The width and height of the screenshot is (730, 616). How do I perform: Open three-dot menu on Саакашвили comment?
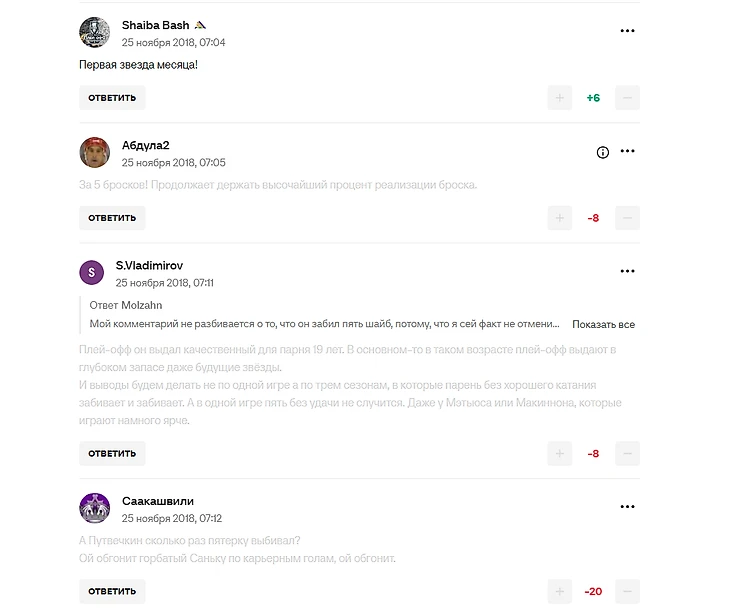(627, 507)
